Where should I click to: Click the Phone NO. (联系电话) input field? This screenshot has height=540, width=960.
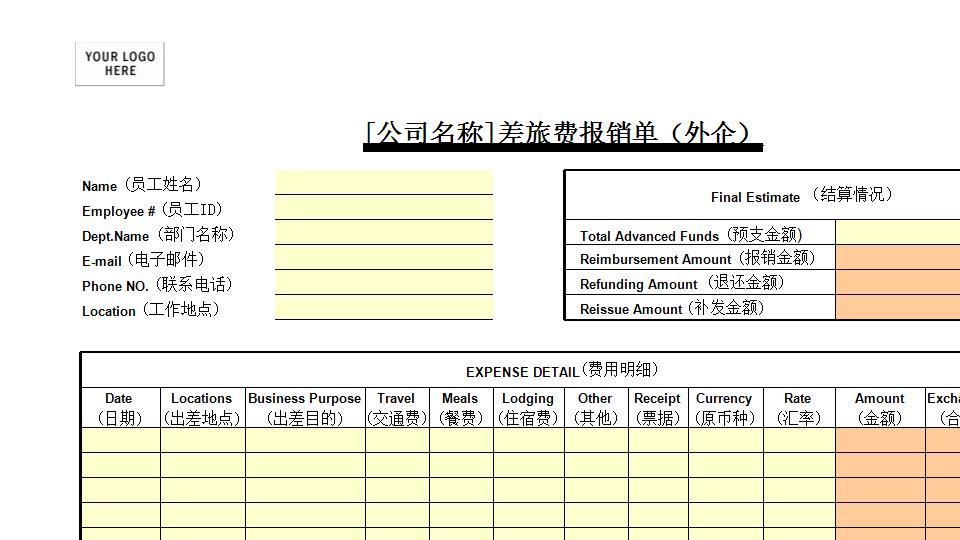pyautogui.click(x=384, y=282)
